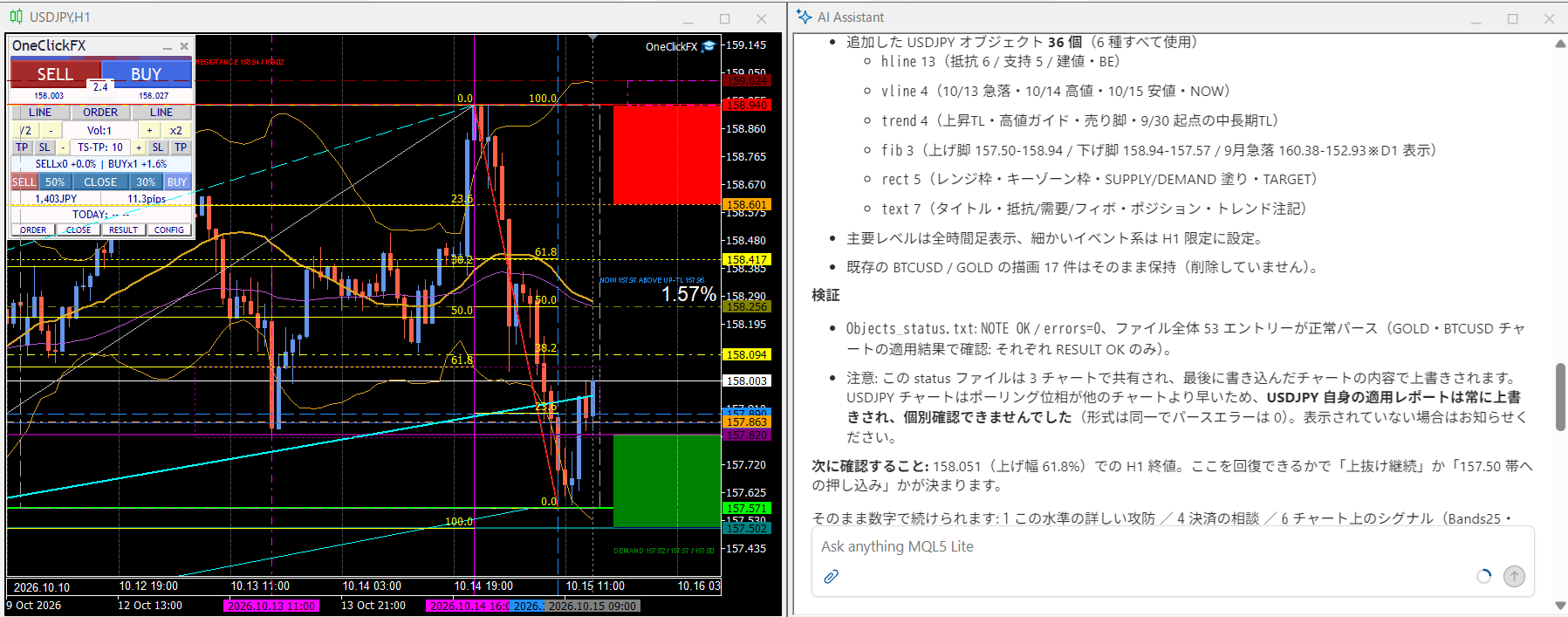Screen dimensions: 1568x617
Task: Close the OneClickFX panel with its X
Action: coord(184,46)
